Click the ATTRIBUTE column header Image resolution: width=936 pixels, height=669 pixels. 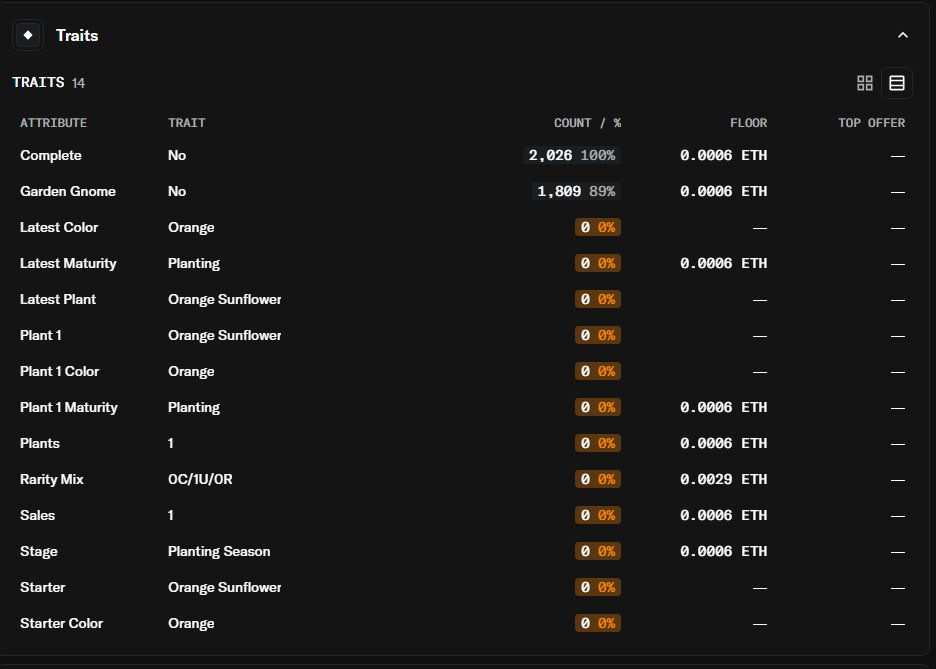coord(53,123)
